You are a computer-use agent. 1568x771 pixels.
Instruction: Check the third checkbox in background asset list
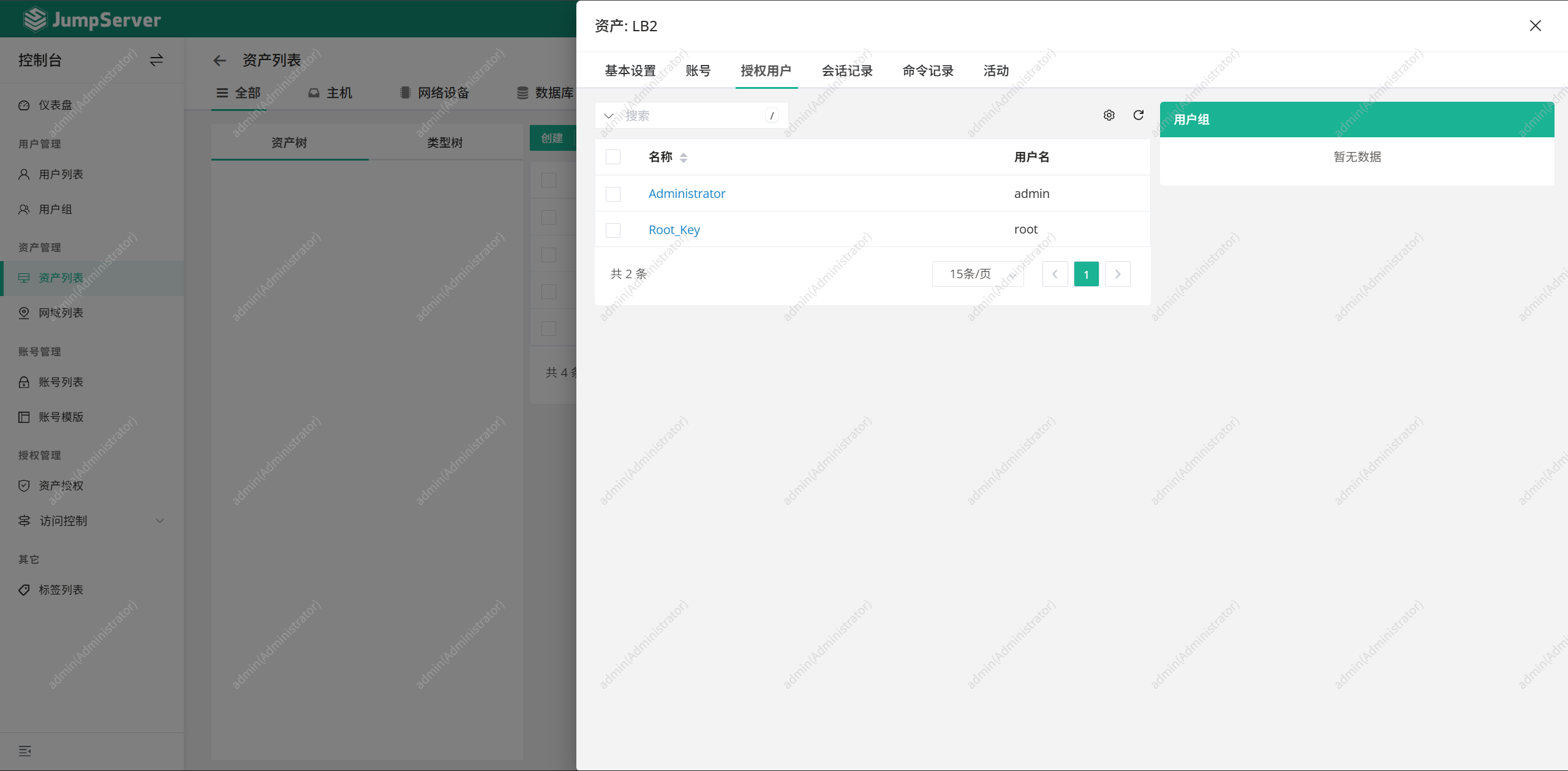[x=549, y=255]
